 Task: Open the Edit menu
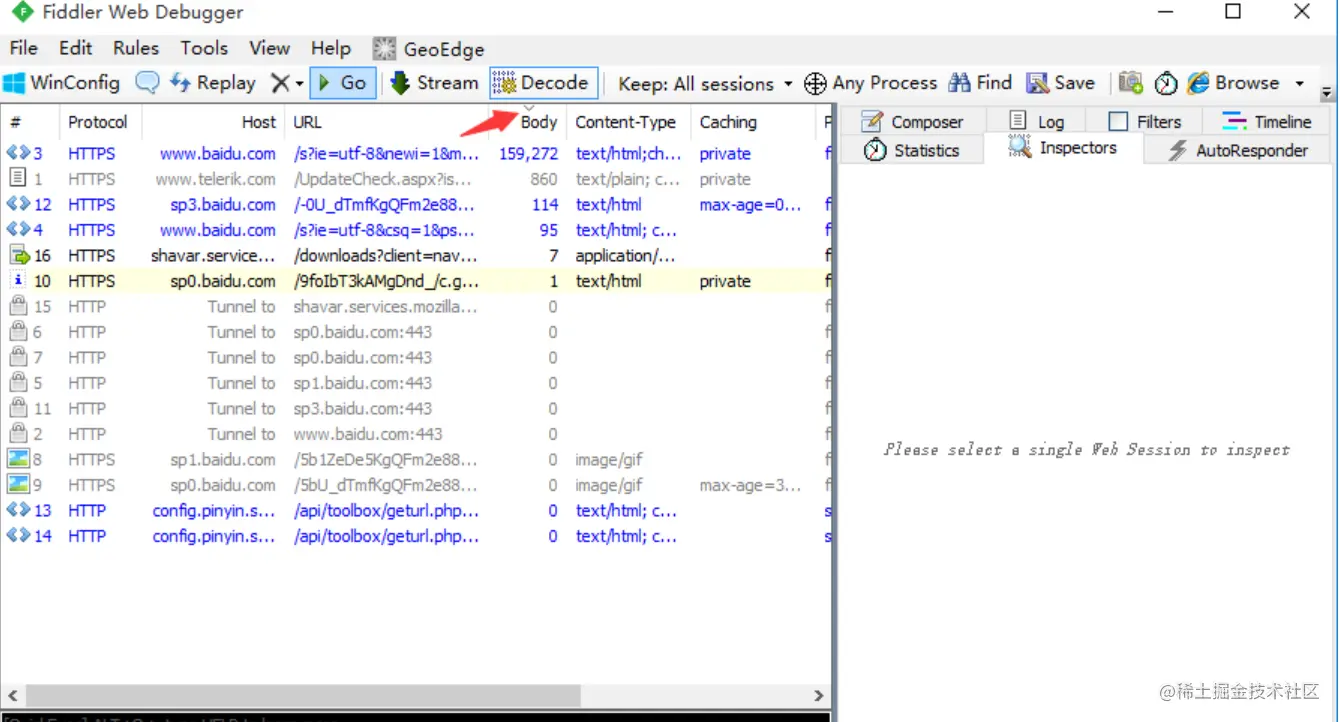click(x=75, y=48)
